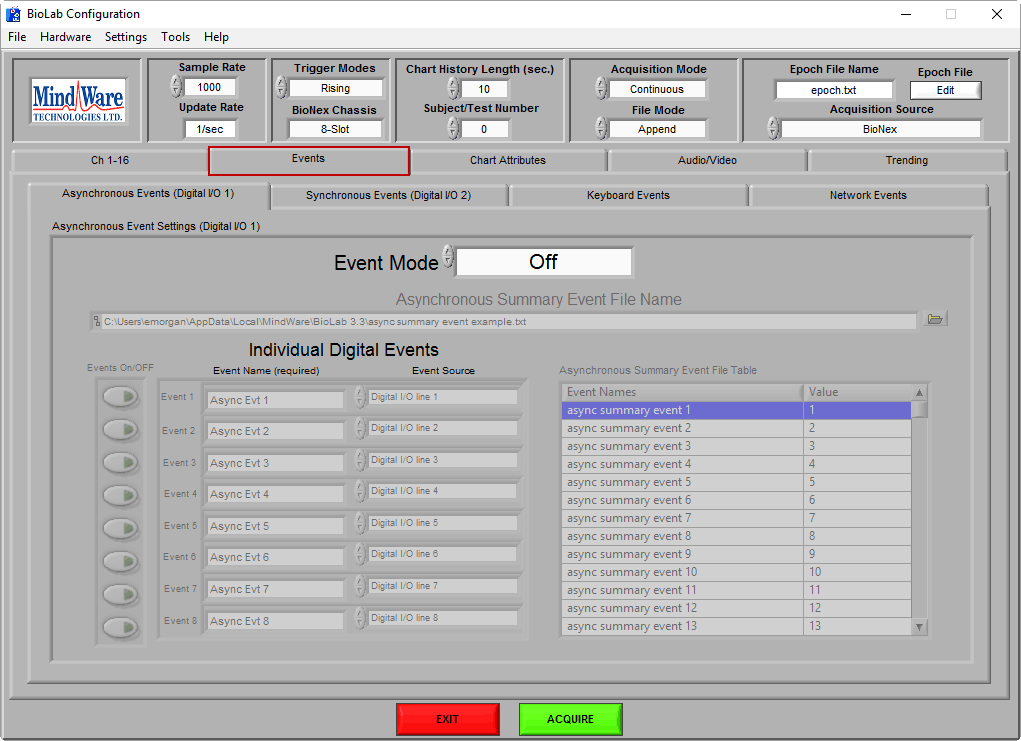Open the File menu

coord(17,37)
